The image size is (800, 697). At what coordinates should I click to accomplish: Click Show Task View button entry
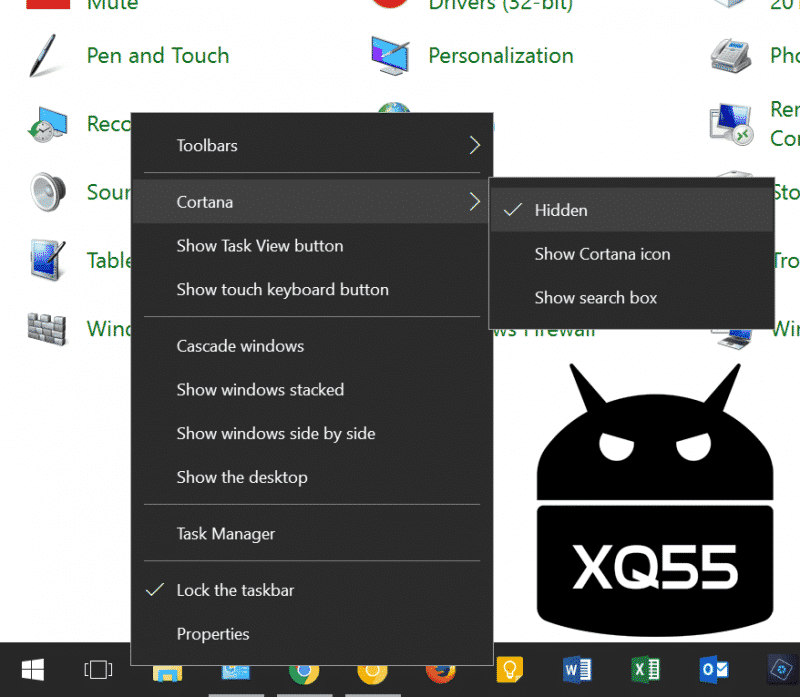tap(260, 246)
